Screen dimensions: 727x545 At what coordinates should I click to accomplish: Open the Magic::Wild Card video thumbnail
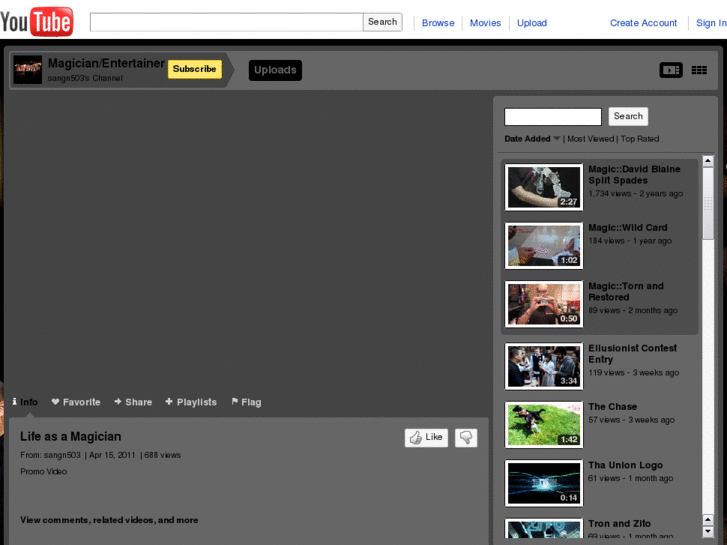coord(543,246)
